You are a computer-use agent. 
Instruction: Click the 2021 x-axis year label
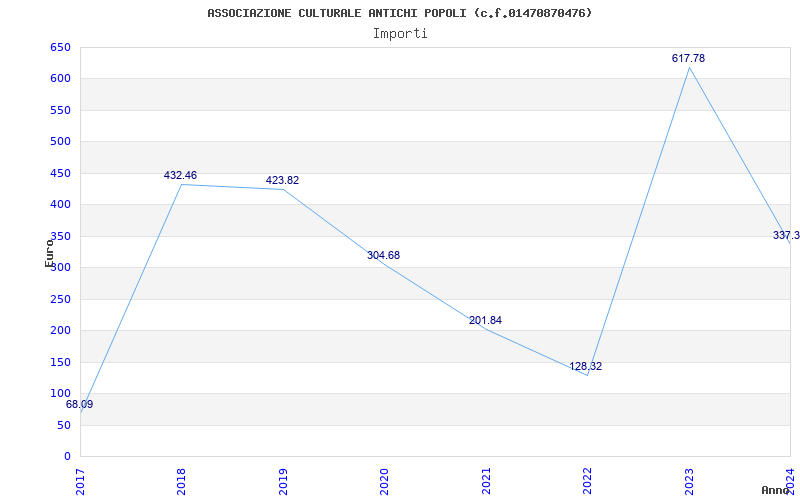(486, 481)
